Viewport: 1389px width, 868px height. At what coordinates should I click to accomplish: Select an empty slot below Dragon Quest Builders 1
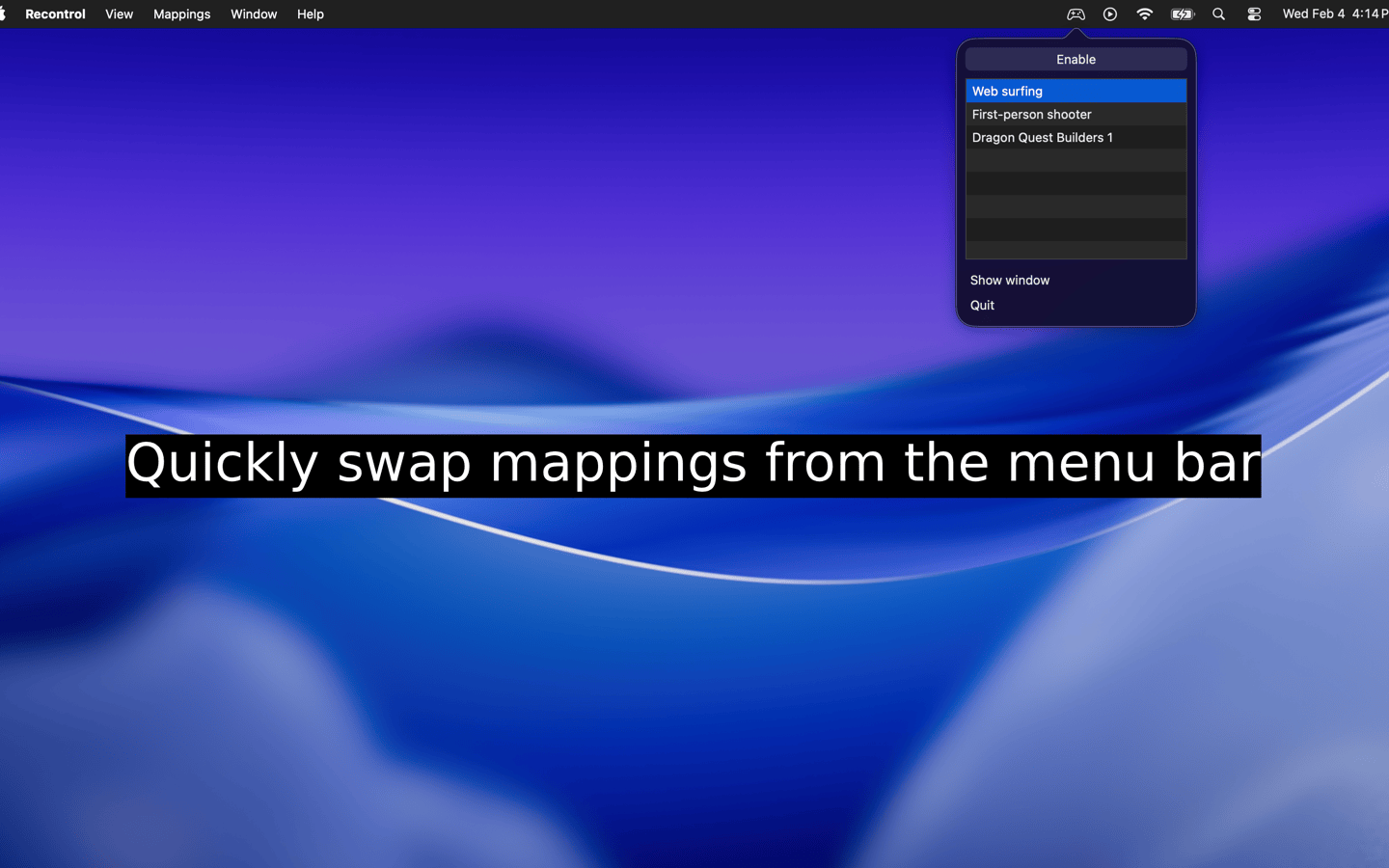[x=1076, y=160]
